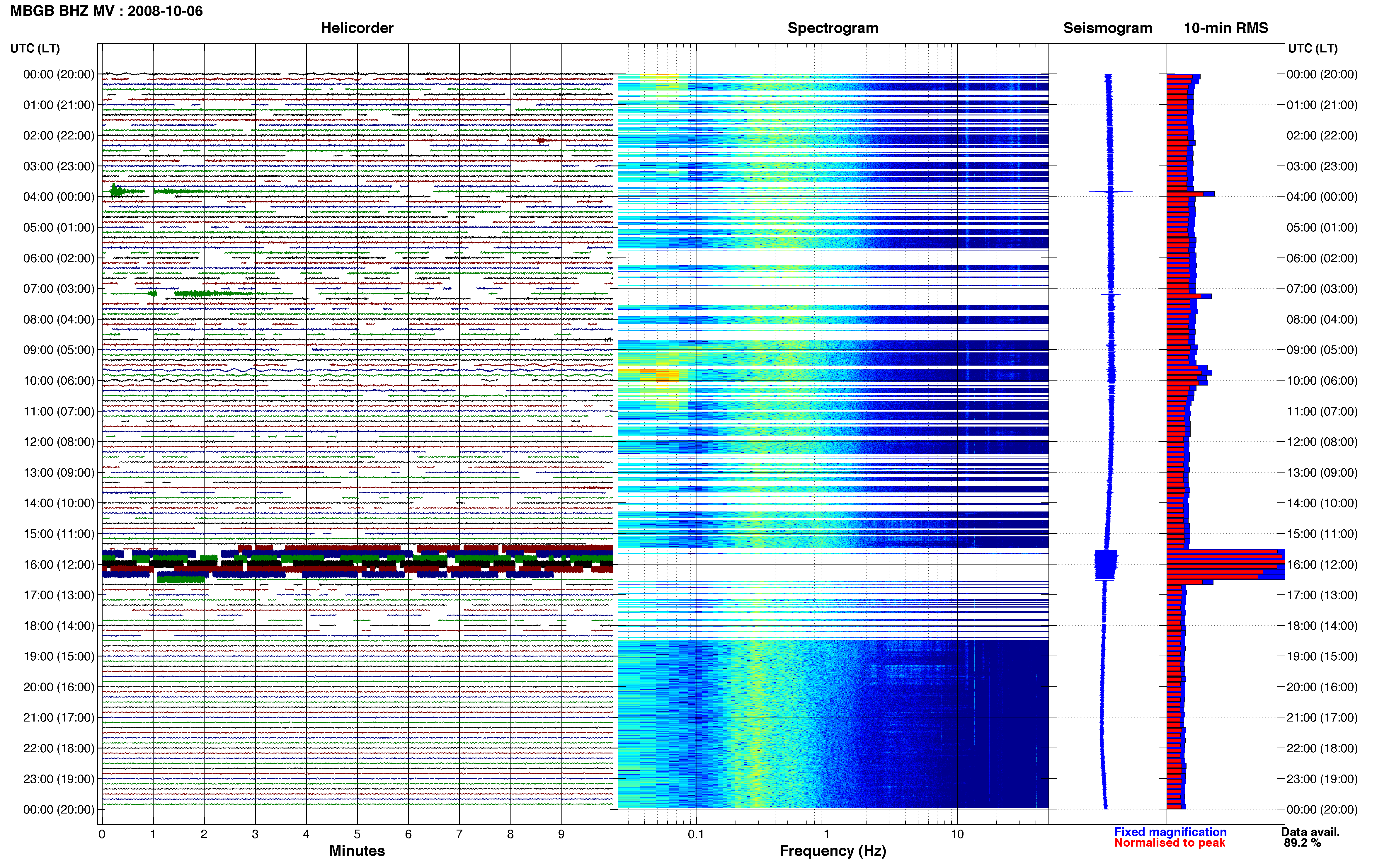Click right-axis time label "15:00 (11:00)"

pyautogui.click(x=1322, y=534)
